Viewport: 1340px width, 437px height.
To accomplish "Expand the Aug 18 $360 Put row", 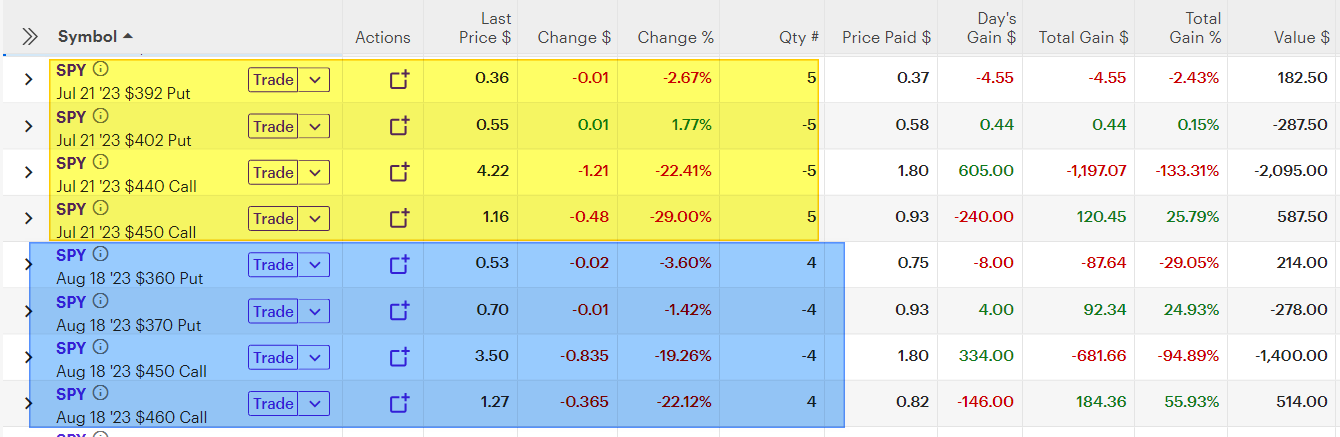I will click(x=28, y=265).
